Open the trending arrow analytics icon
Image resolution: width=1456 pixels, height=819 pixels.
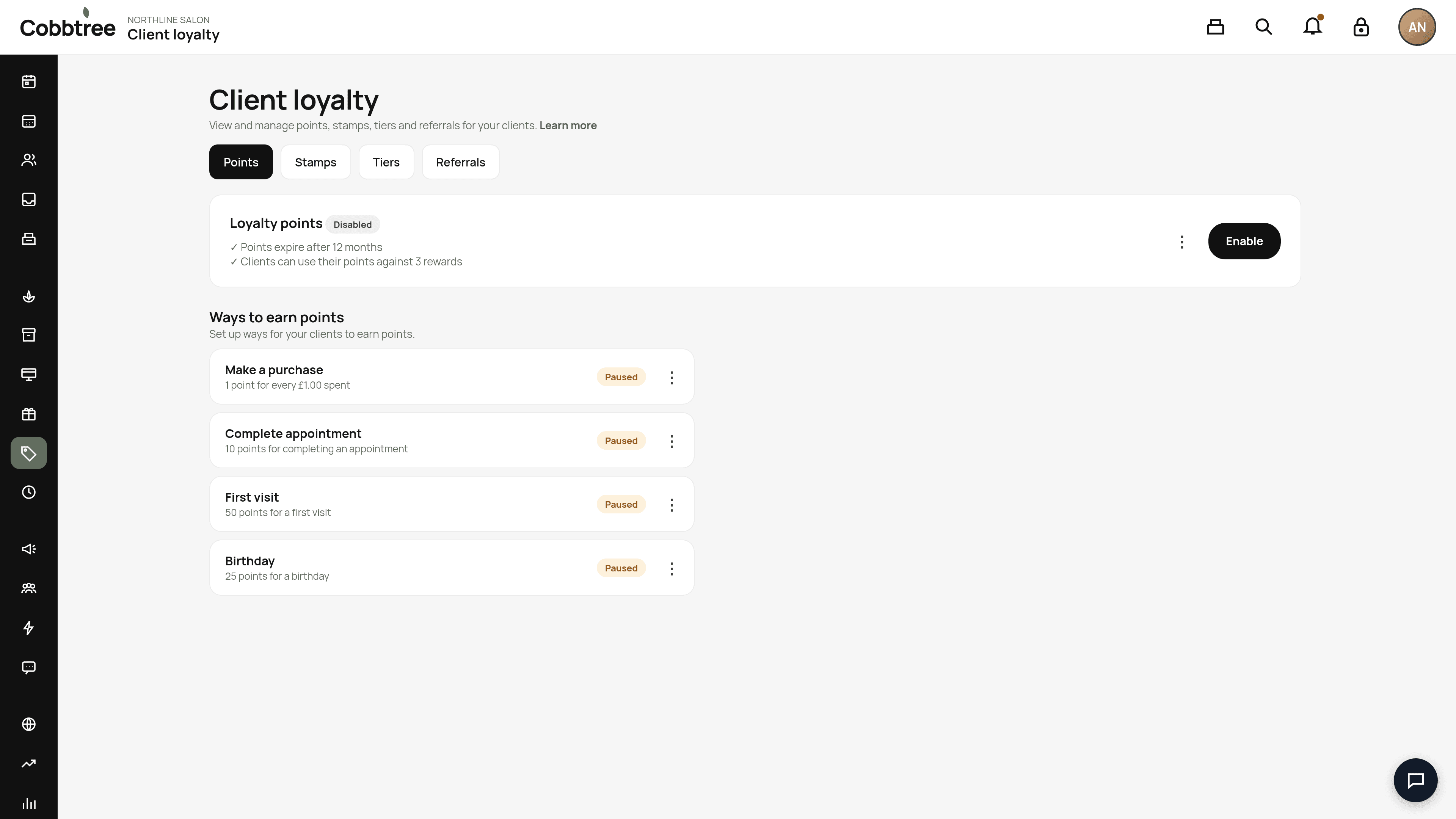[x=29, y=764]
